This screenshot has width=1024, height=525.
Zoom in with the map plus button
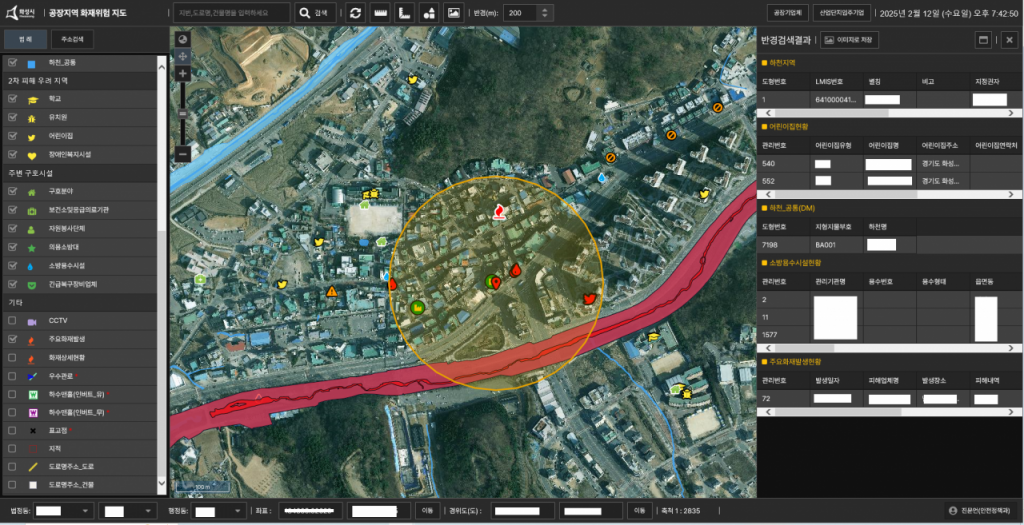(x=182, y=74)
